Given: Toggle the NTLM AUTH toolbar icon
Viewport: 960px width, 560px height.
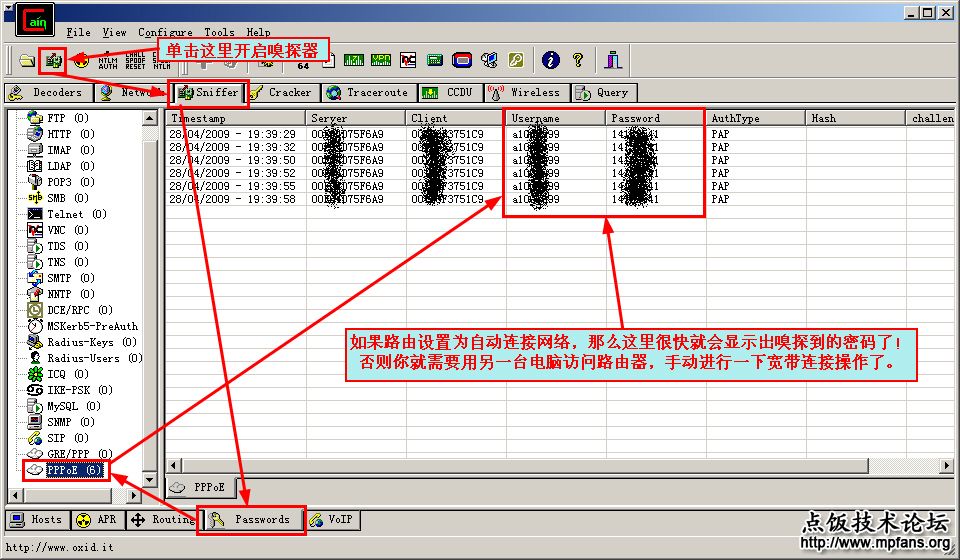Looking at the screenshot, I should [x=108, y=60].
